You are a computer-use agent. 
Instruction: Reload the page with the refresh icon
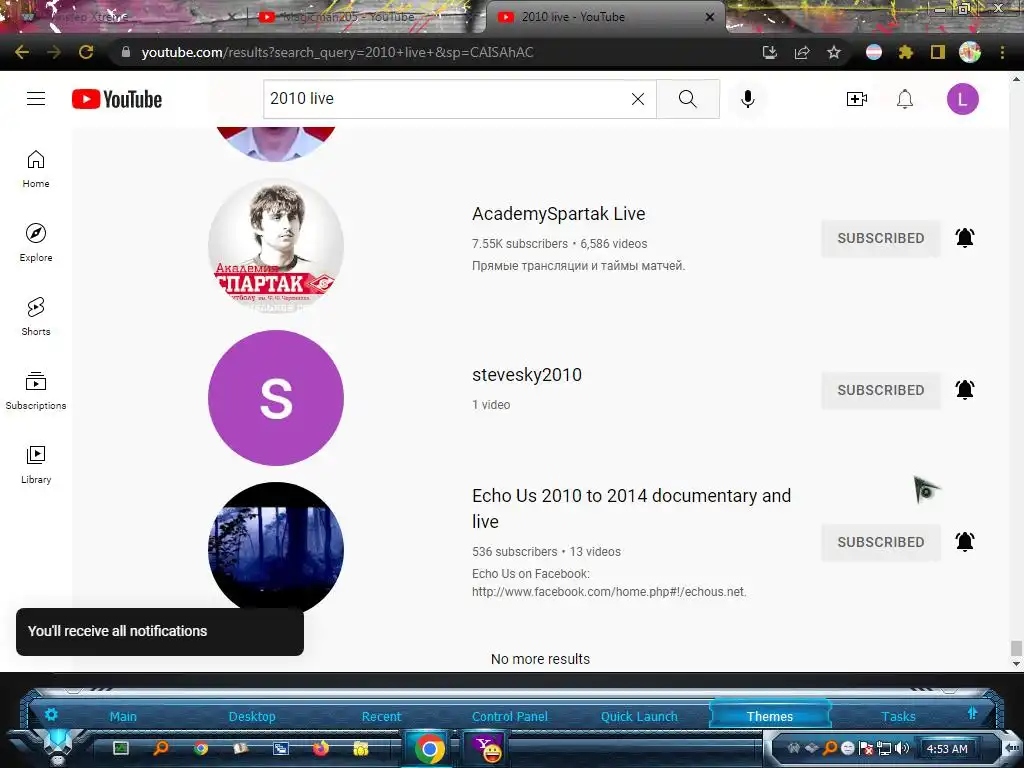(x=86, y=52)
